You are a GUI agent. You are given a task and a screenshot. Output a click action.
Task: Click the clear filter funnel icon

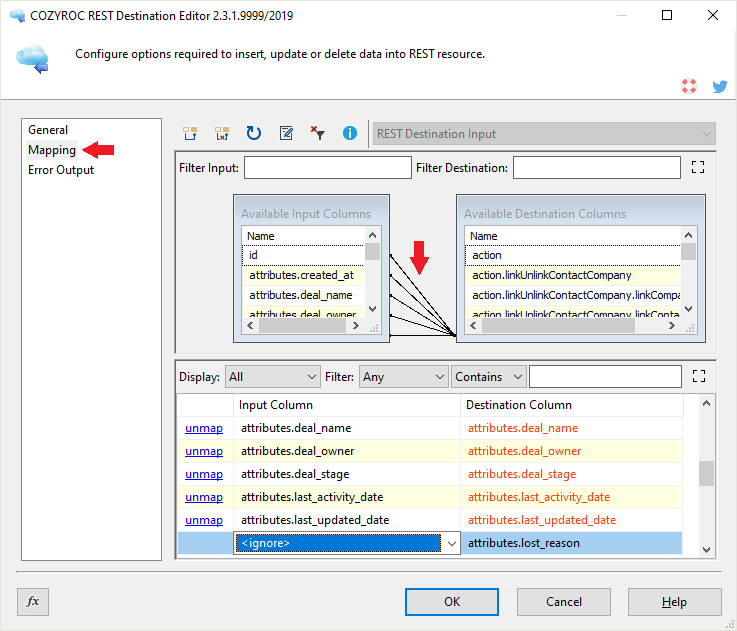[318, 134]
